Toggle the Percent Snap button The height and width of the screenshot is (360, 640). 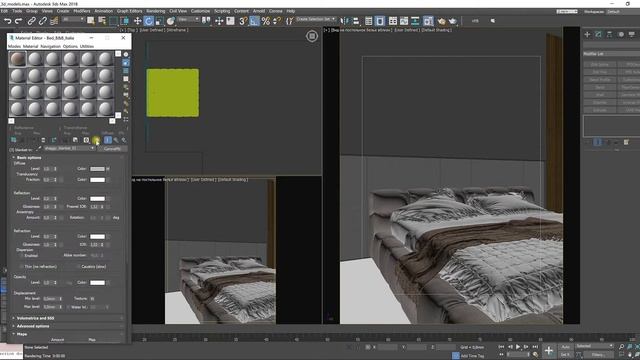pyautogui.click(x=266, y=21)
